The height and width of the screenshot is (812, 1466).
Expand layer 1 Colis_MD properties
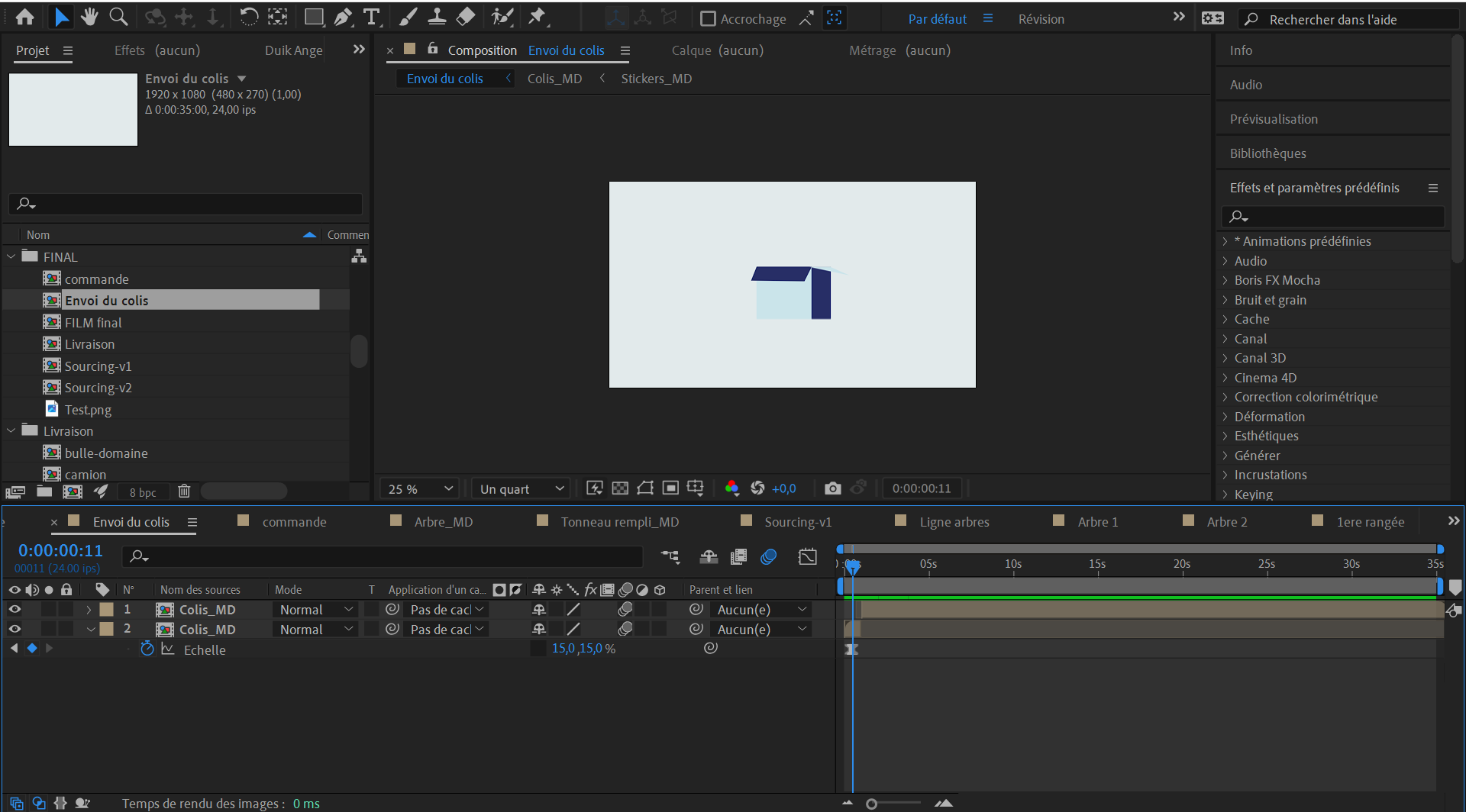click(x=89, y=610)
